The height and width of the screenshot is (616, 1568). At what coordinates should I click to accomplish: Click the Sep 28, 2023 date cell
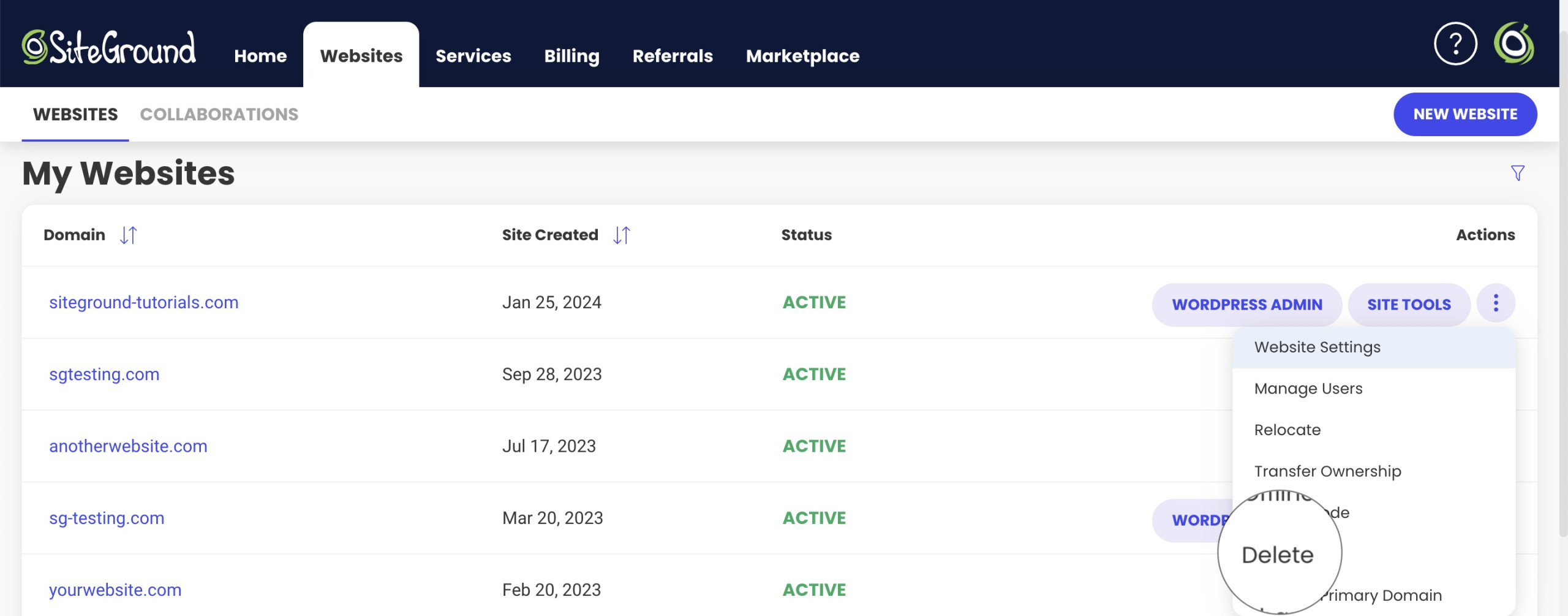click(552, 374)
